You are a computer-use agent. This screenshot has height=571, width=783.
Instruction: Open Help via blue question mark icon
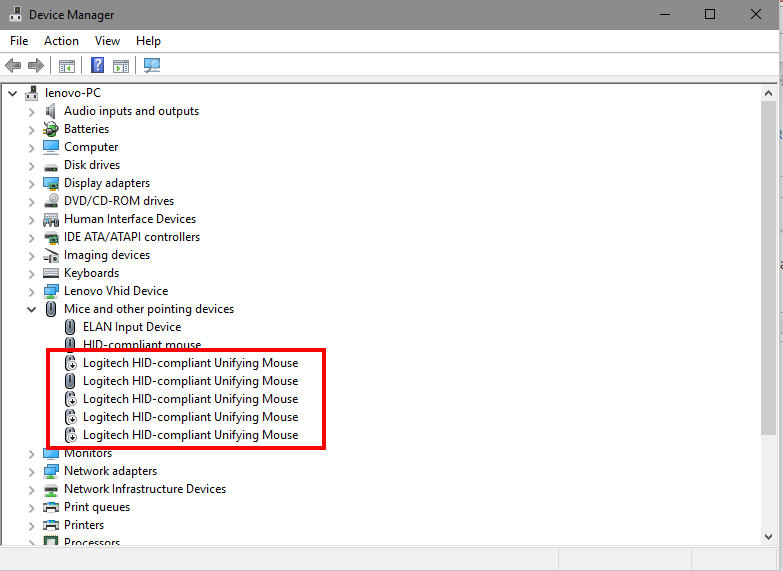click(97, 66)
